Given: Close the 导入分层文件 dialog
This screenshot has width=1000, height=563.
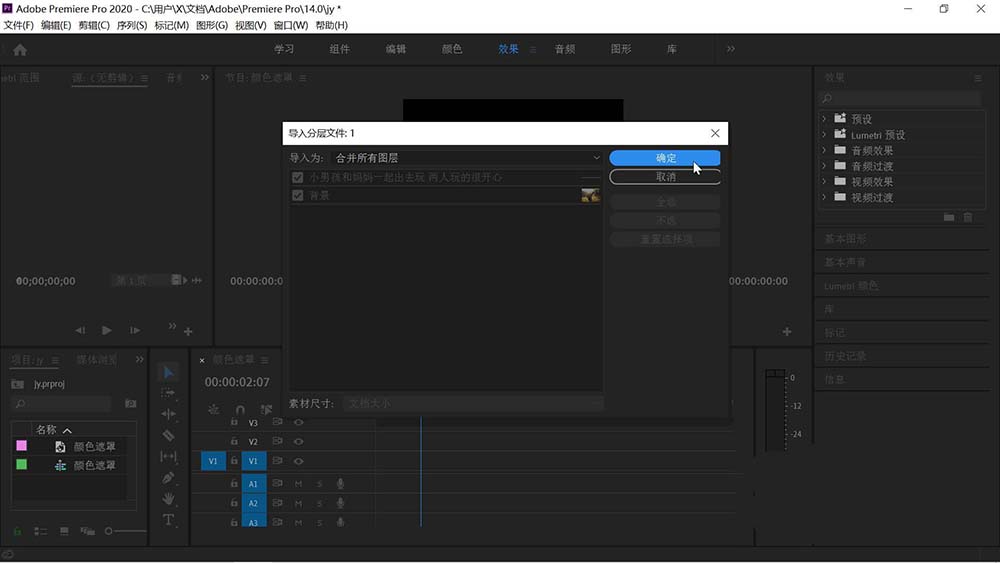Looking at the screenshot, I should click(715, 133).
